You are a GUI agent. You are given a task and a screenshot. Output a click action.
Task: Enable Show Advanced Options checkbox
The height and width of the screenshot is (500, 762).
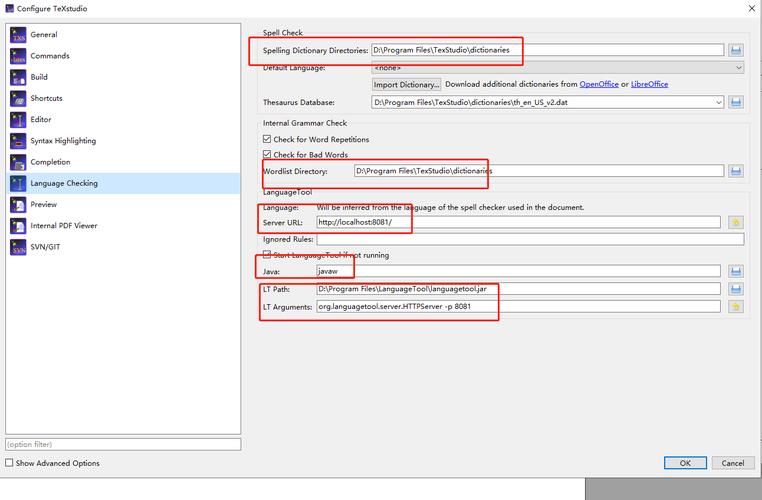pos(9,463)
